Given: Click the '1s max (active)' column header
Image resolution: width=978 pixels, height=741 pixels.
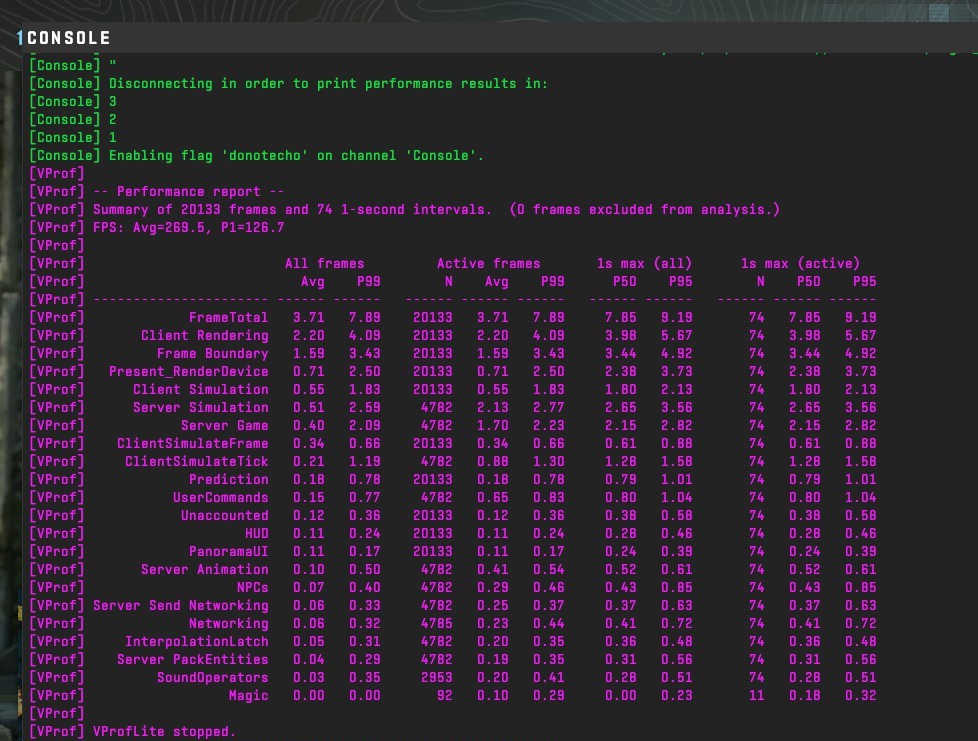Looking at the screenshot, I should click(x=800, y=264).
